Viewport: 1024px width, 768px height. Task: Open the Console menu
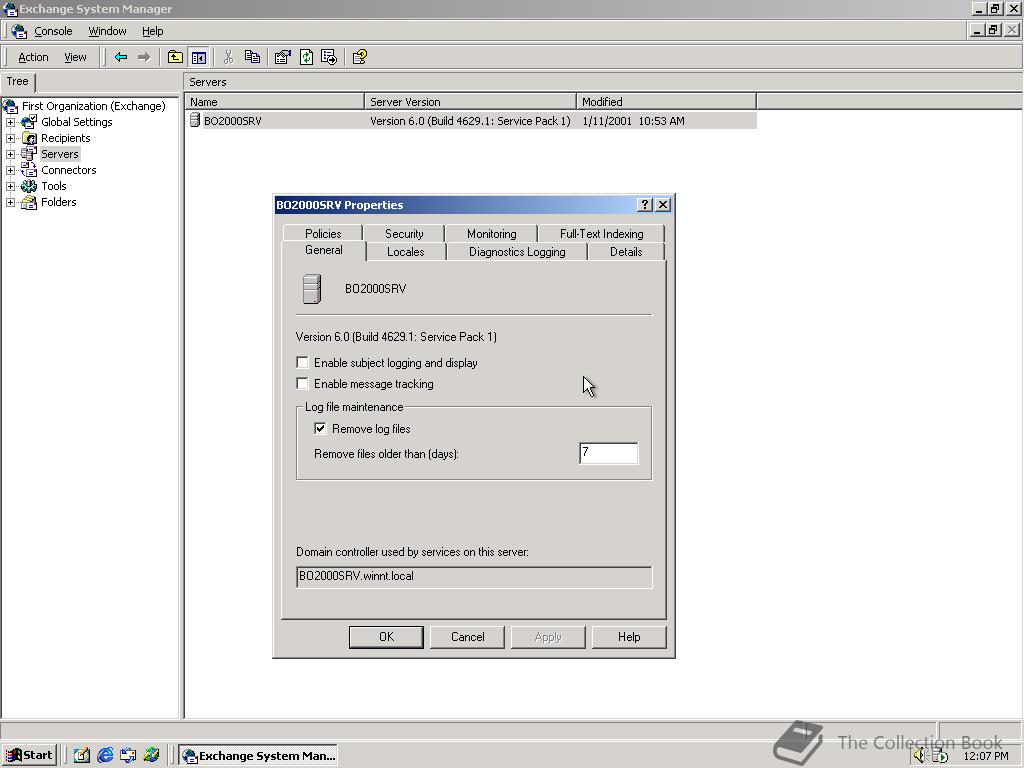point(53,31)
